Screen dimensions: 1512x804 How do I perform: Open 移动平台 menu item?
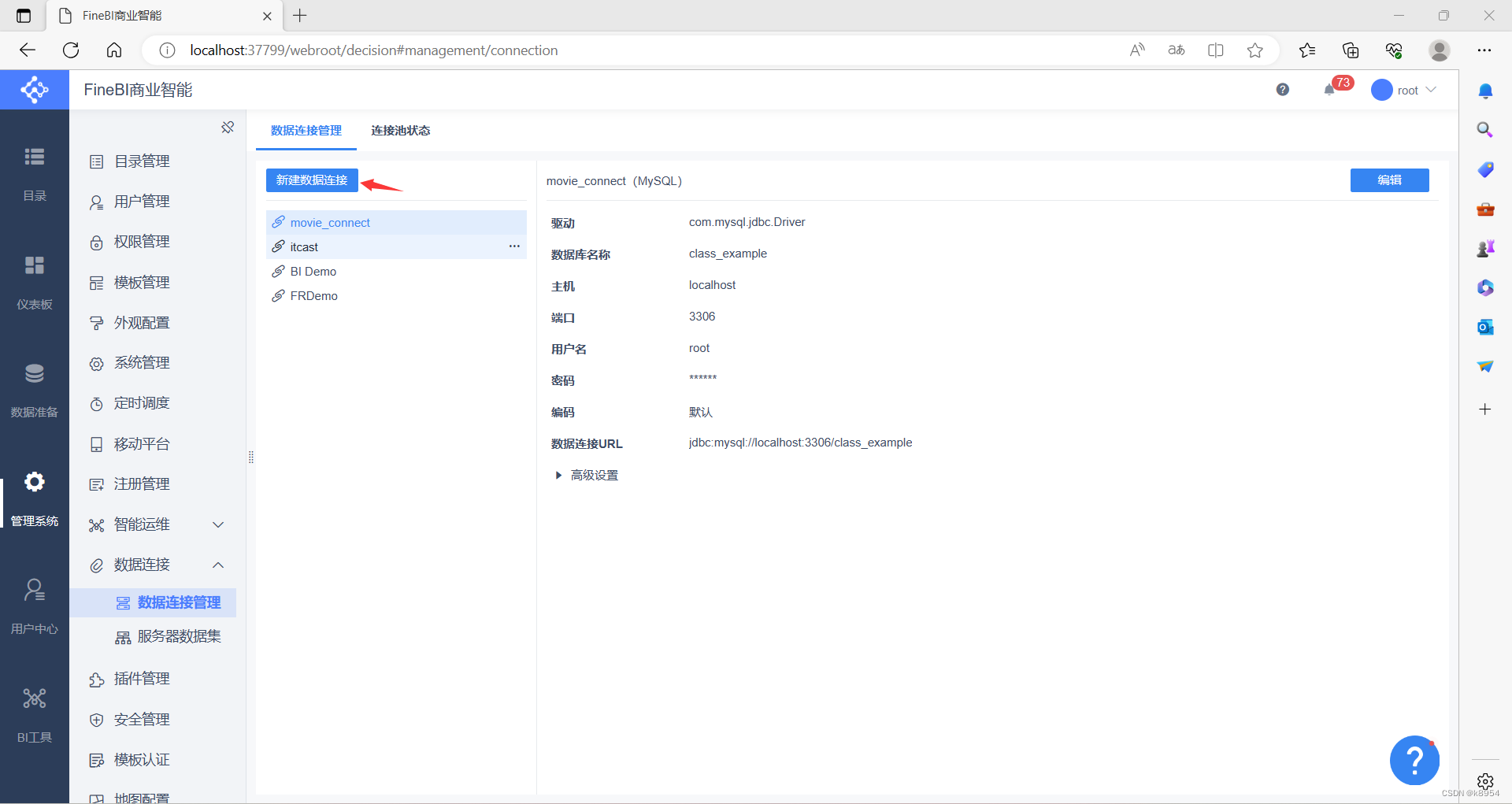pyautogui.click(x=142, y=444)
